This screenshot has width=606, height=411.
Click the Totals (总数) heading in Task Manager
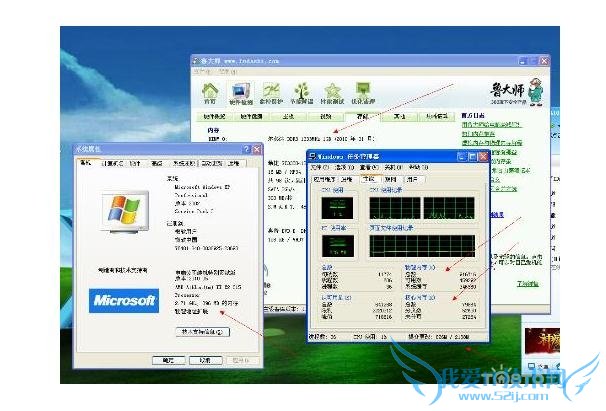tap(327, 267)
